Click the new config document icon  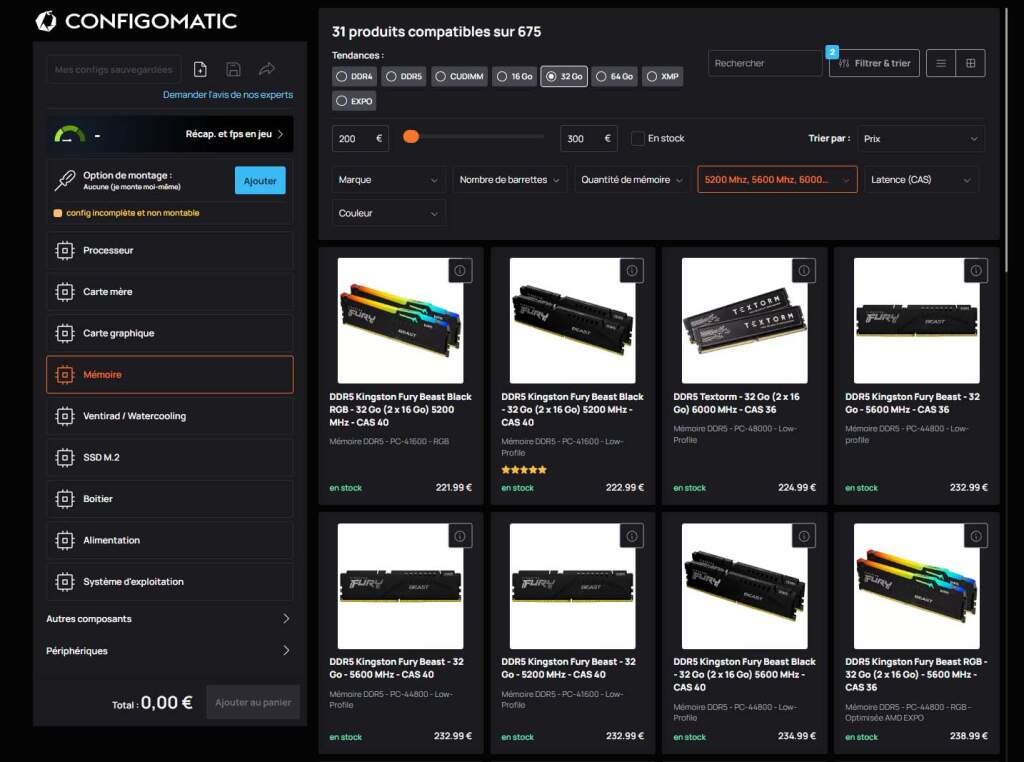tap(200, 68)
